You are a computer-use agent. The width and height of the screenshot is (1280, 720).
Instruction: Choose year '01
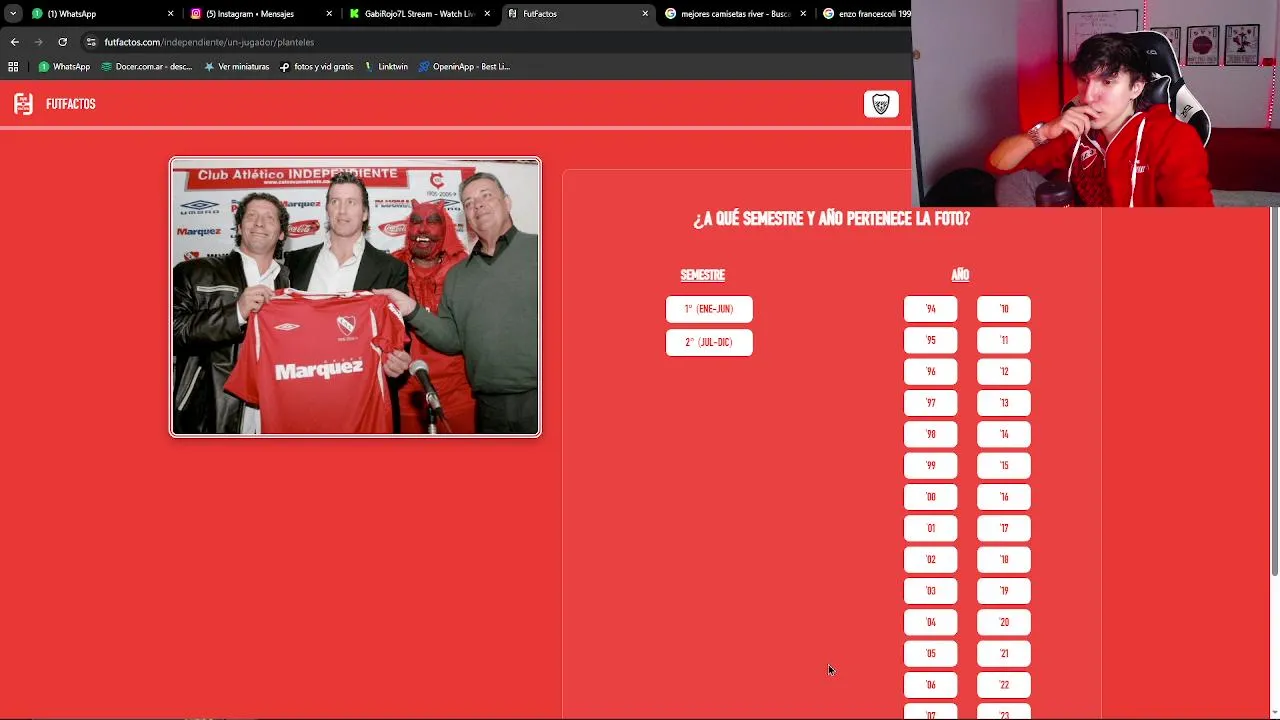click(931, 528)
